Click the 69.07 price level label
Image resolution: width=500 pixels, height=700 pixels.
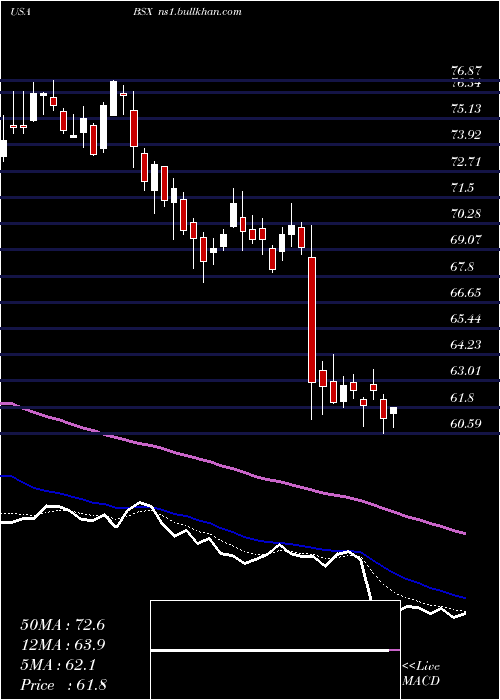point(466,240)
